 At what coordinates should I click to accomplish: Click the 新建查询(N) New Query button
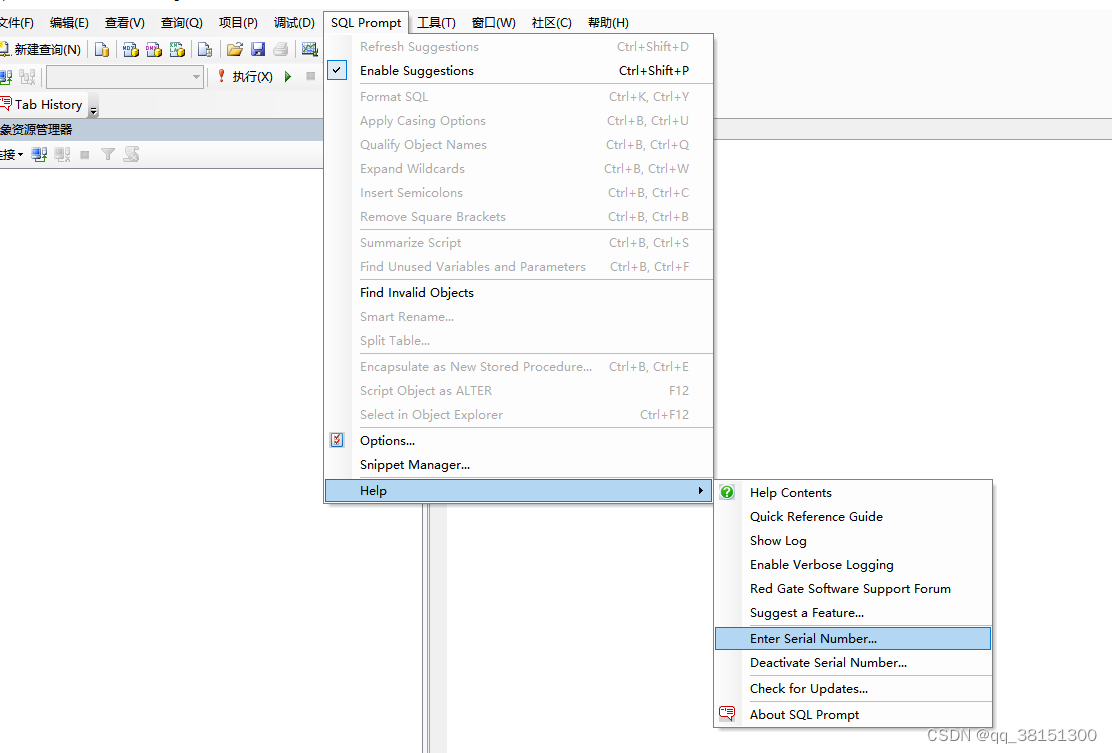tap(40, 50)
